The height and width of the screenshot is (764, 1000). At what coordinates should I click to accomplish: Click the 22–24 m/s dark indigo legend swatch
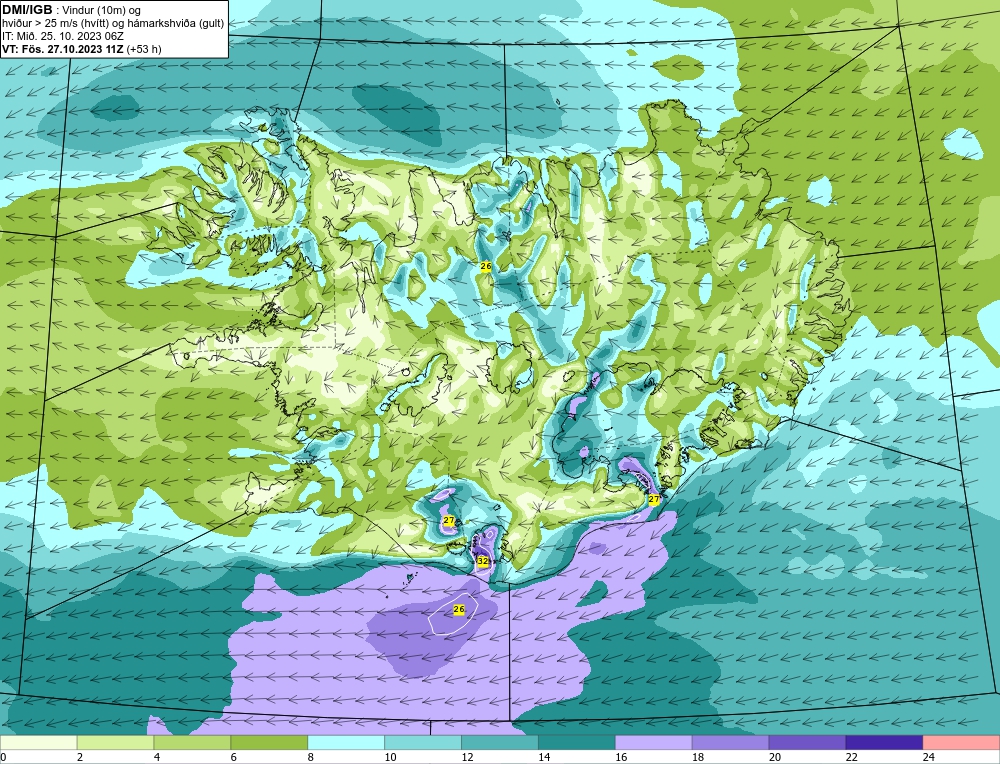click(885, 742)
